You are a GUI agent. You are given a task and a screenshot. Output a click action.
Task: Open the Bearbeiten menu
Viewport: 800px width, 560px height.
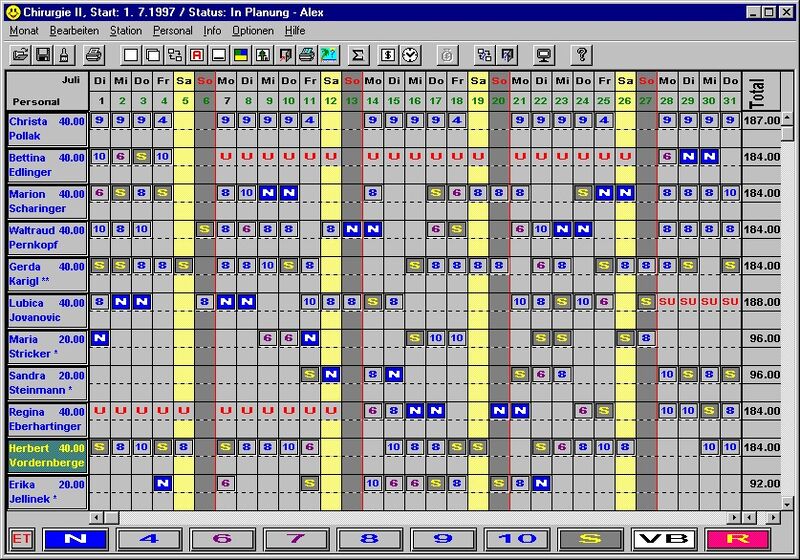pos(74,31)
